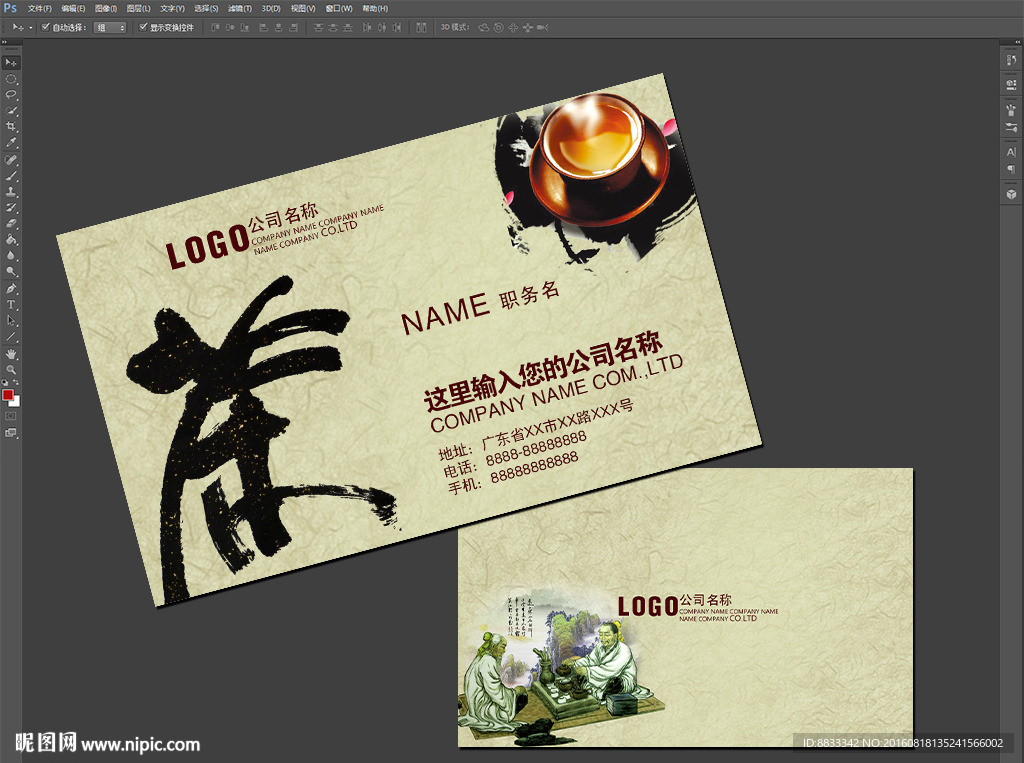Select the Horizontal Type tool

tap(11, 304)
